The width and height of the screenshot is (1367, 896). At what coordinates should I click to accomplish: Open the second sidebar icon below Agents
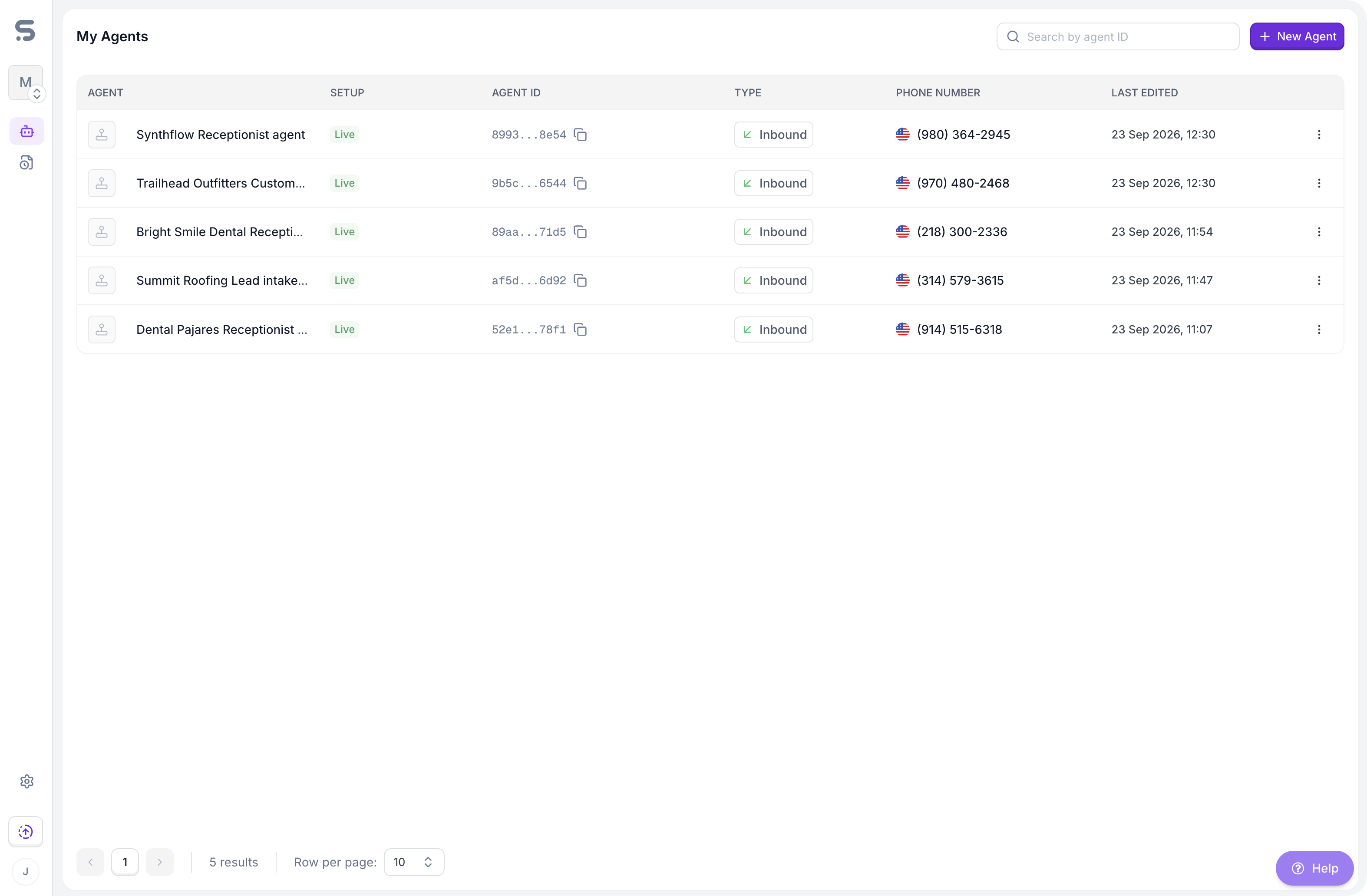[x=26, y=163]
